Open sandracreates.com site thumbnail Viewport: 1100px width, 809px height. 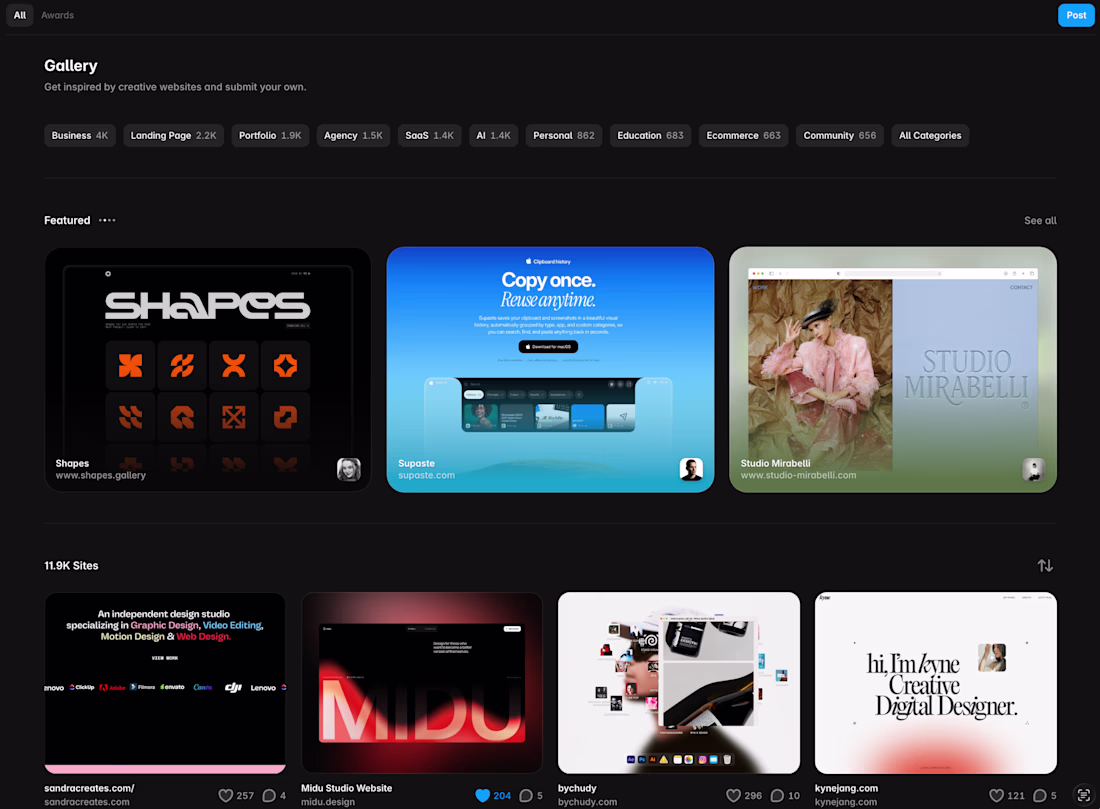[x=165, y=683]
